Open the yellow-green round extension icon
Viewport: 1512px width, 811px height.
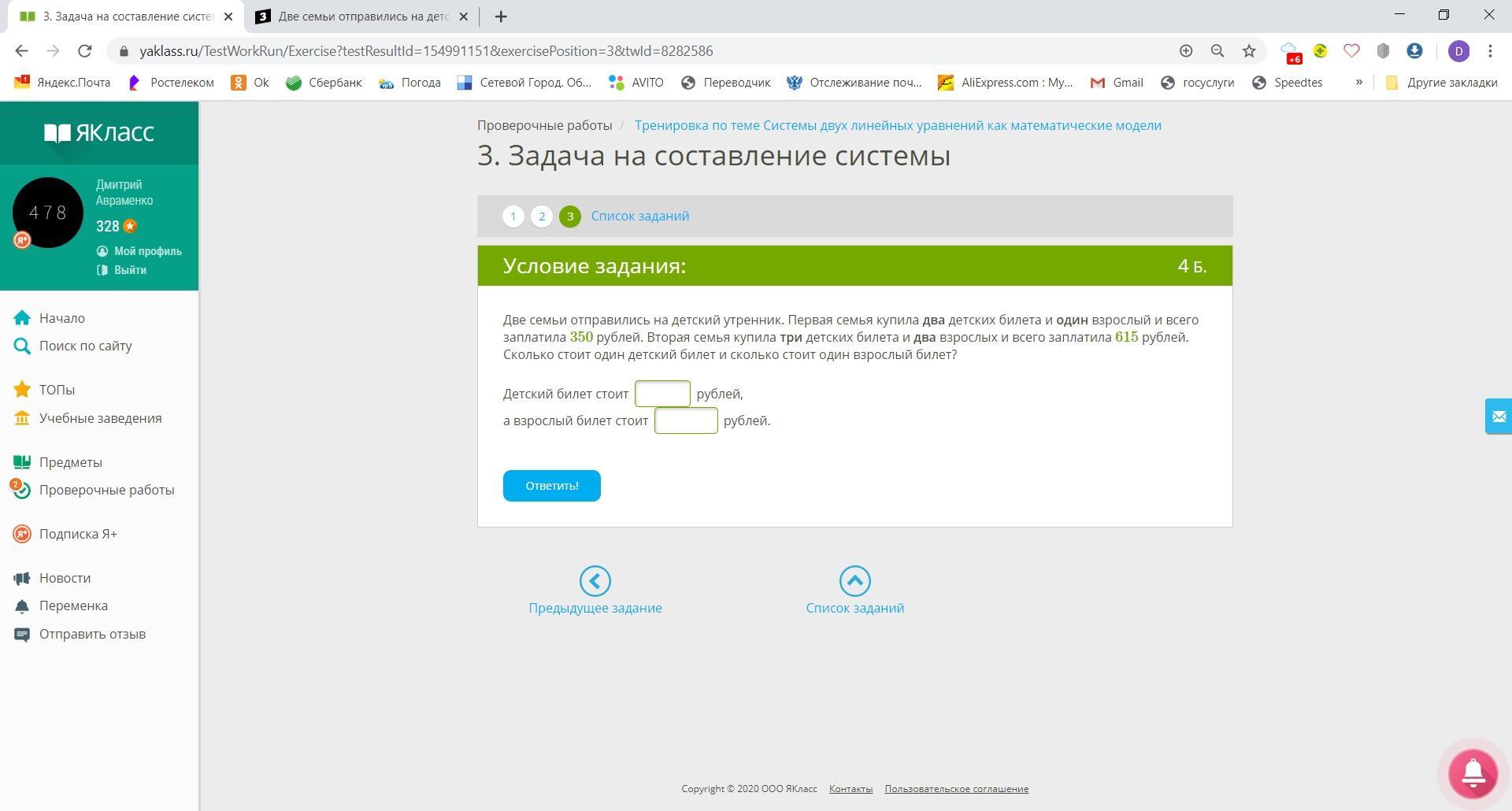[x=1321, y=51]
